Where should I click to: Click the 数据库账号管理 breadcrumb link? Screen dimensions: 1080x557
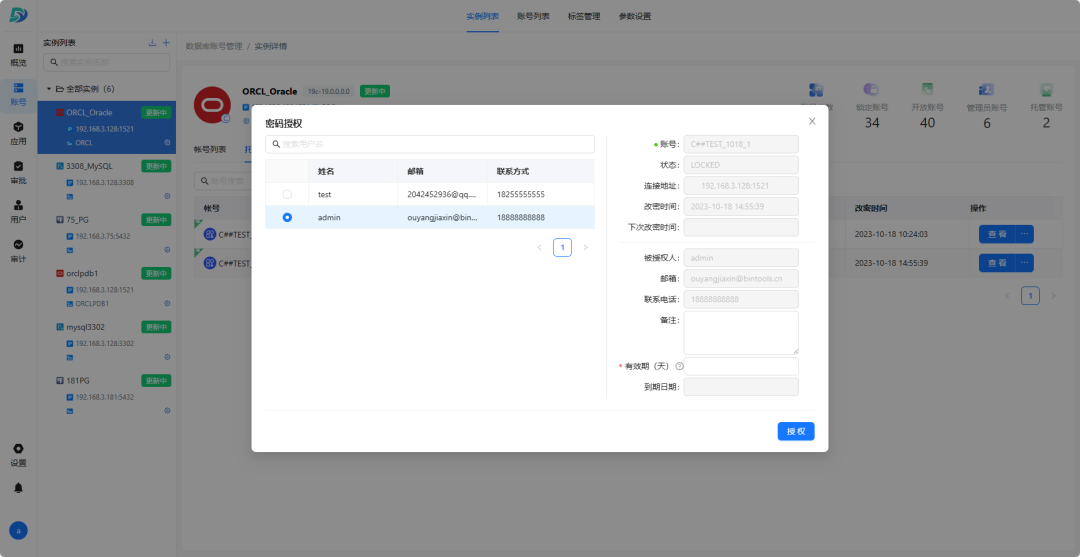click(214, 47)
